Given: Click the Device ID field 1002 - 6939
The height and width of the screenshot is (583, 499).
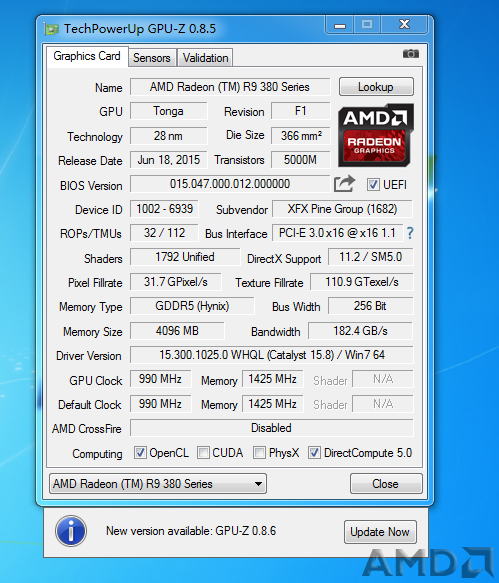Looking at the screenshot, I should [164, 209].
